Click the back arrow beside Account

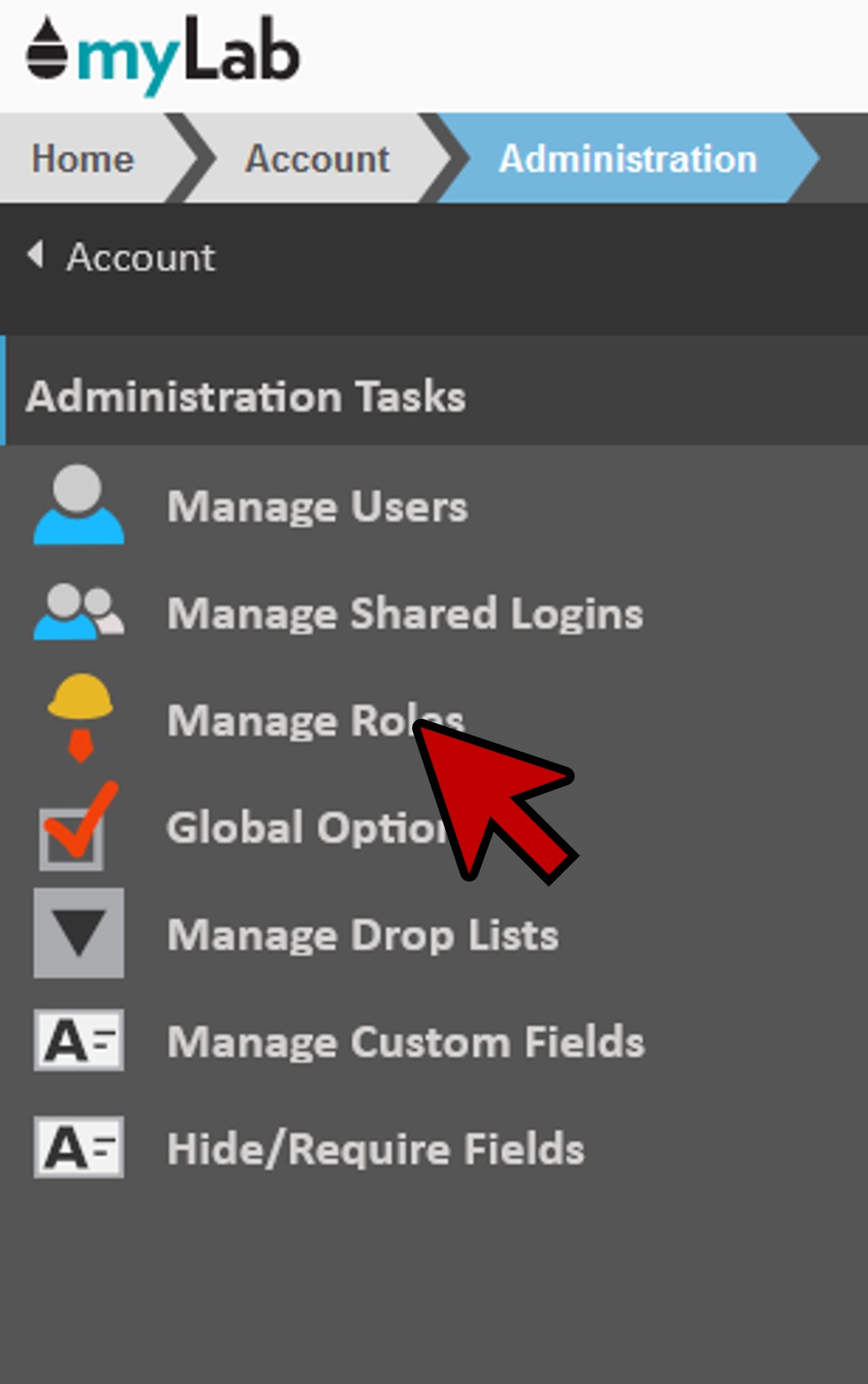click(34, 255)
